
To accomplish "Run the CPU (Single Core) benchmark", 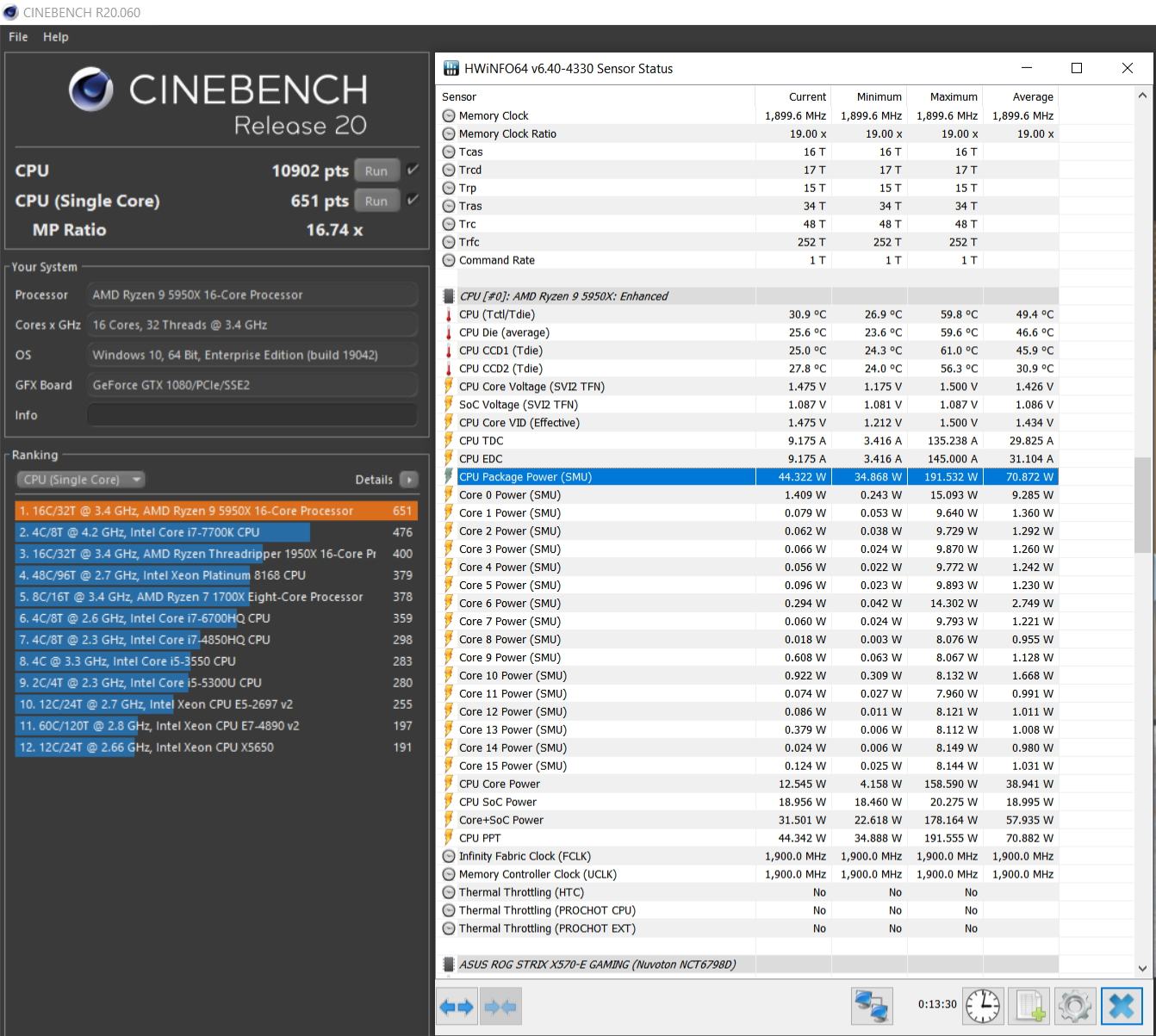I will (376, 201).
